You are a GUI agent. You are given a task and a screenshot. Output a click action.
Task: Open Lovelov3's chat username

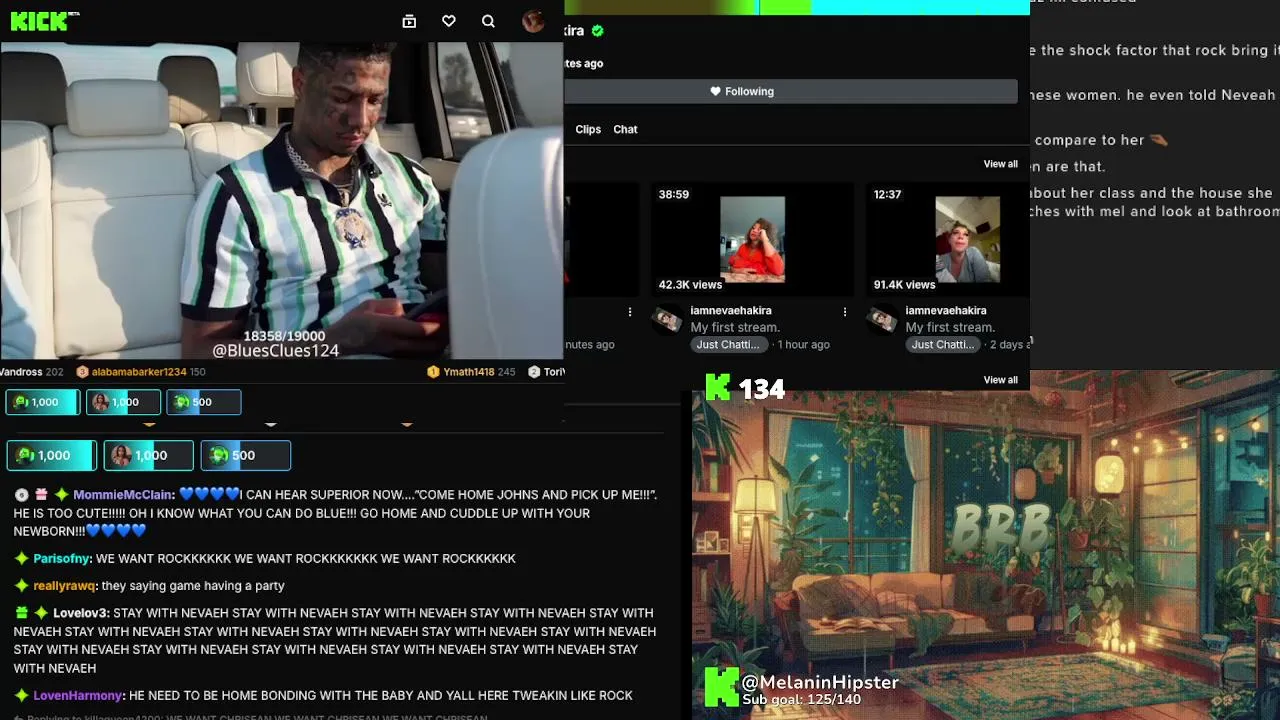coord(80,613)
